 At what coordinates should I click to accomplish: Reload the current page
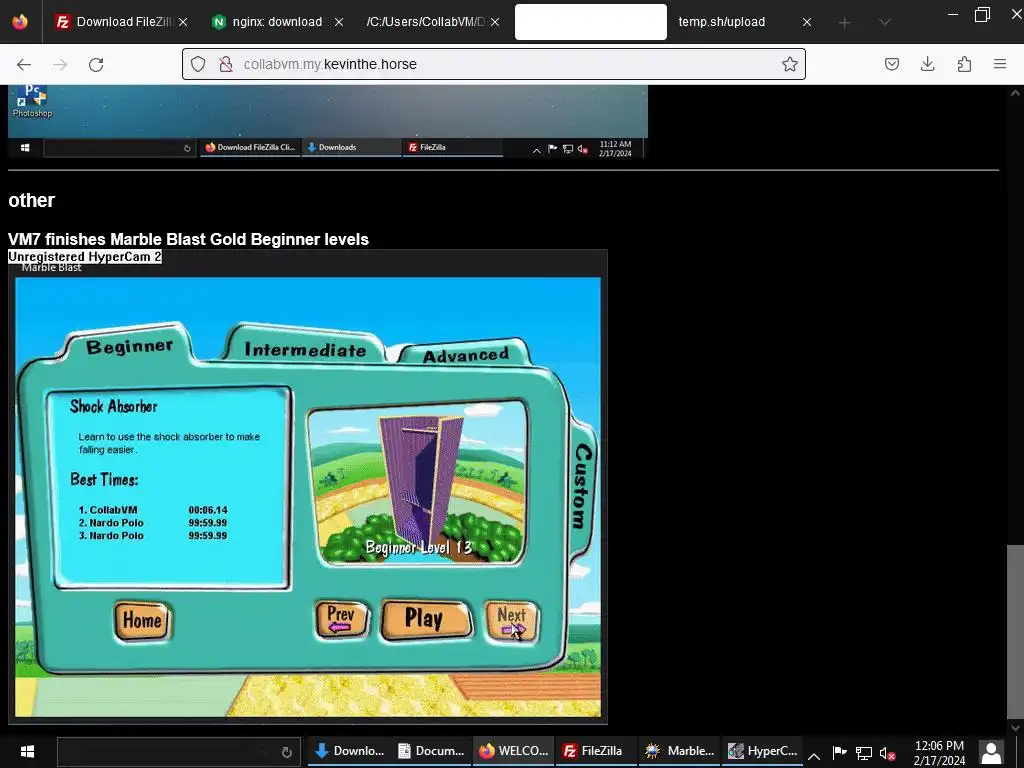(x=96, y=64)
